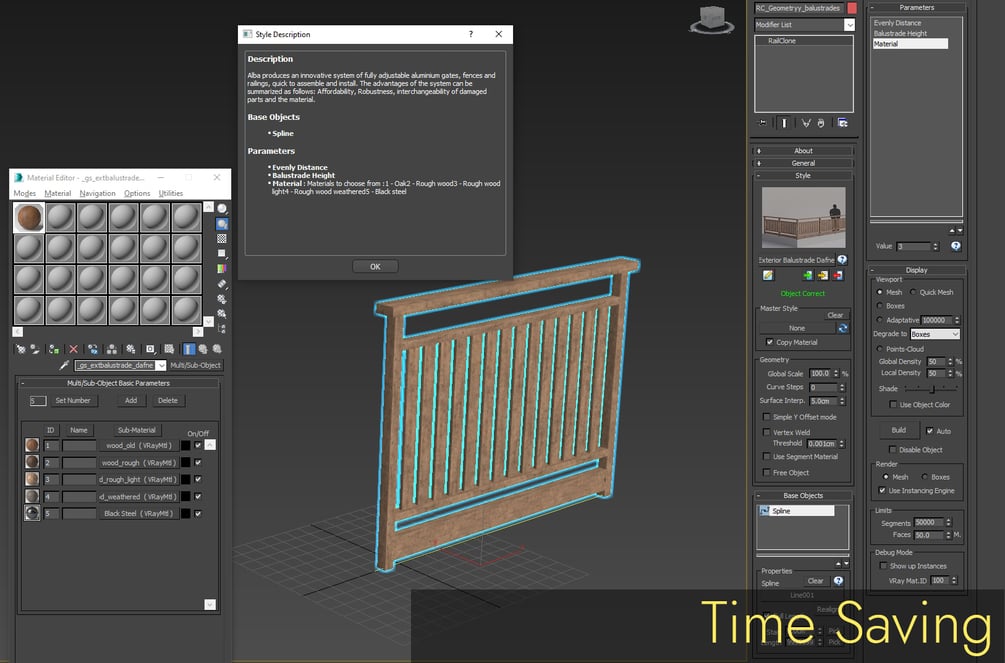This screenshot has width=1005, height=663.
Task: Click Set Number button
Action: [x=72, y=400]
